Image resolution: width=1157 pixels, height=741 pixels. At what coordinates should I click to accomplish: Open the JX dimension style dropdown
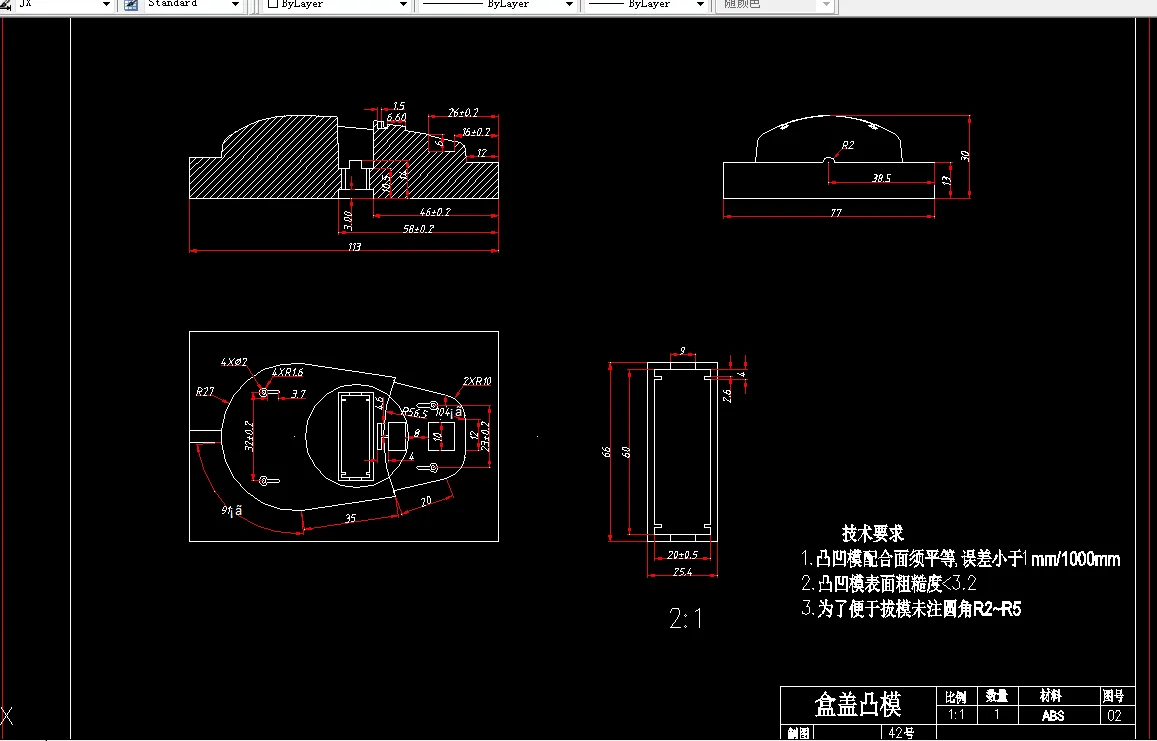[106, 4]
